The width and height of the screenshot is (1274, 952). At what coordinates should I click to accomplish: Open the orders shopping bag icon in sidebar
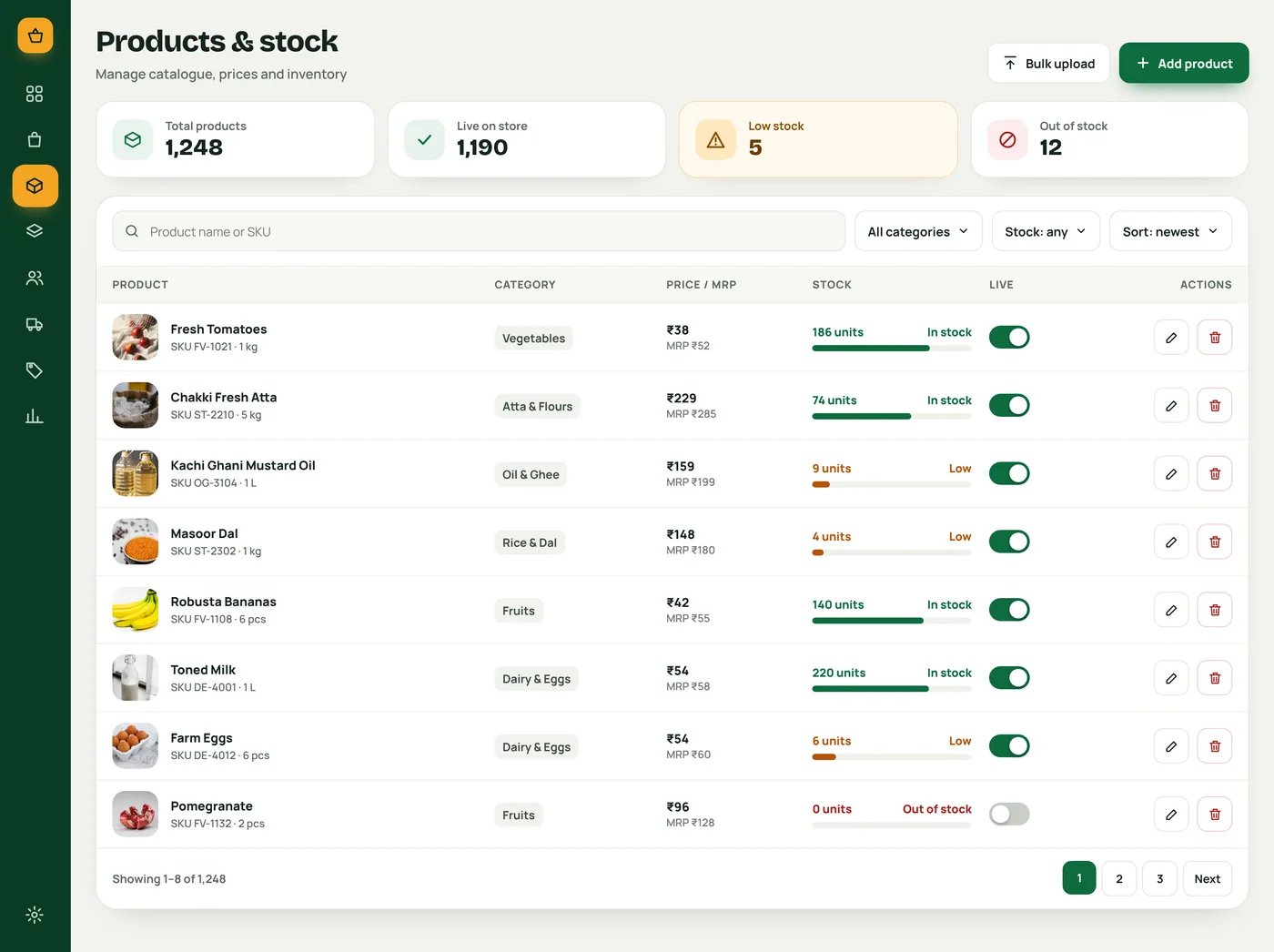coord(35,139)
